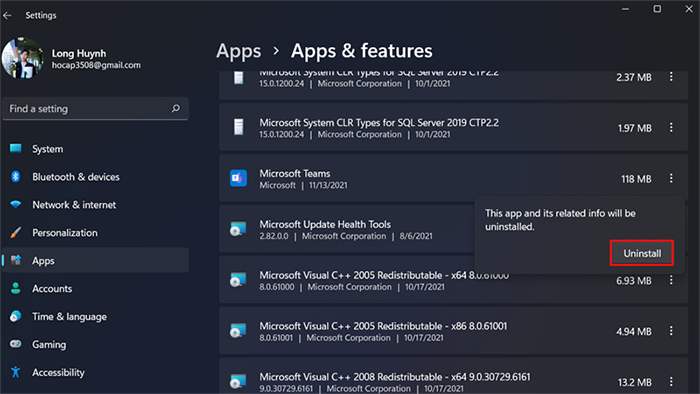This screenshot has width=700, height=394.
Task: Click the Microsoft Teams app icon
Action: pos(238,178)
